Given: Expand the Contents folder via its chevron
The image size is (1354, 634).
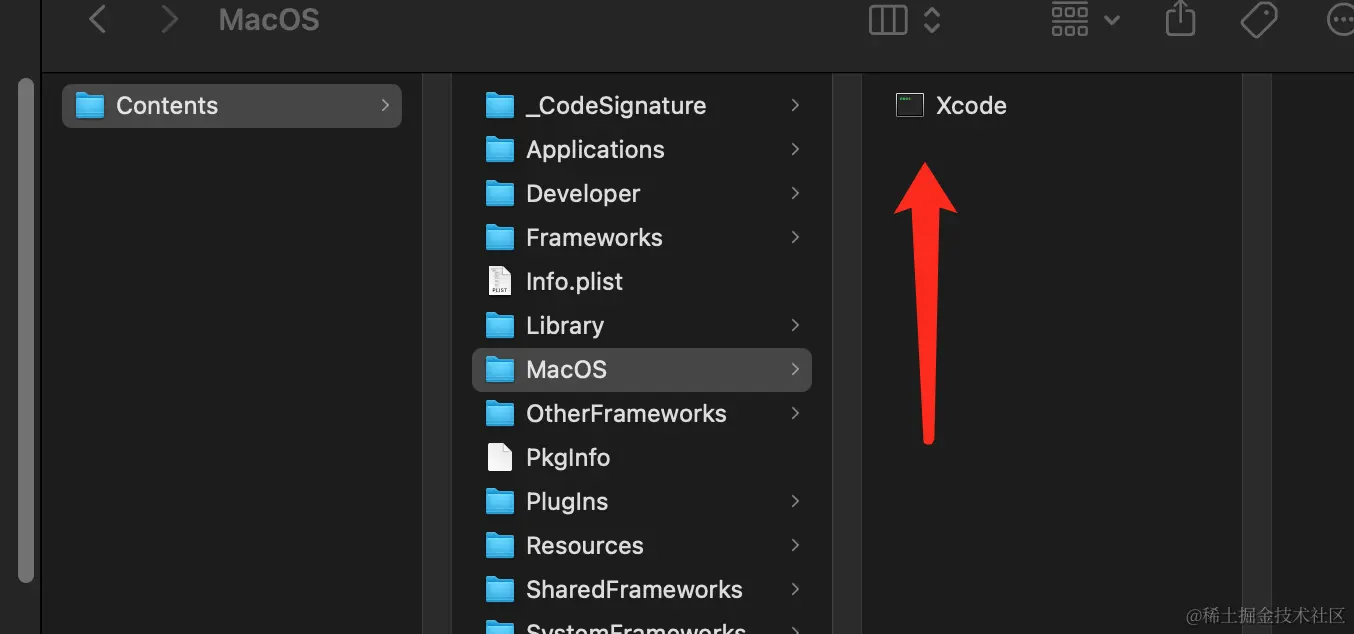Looking at the screenshot, I should click(x=384, y=104).
